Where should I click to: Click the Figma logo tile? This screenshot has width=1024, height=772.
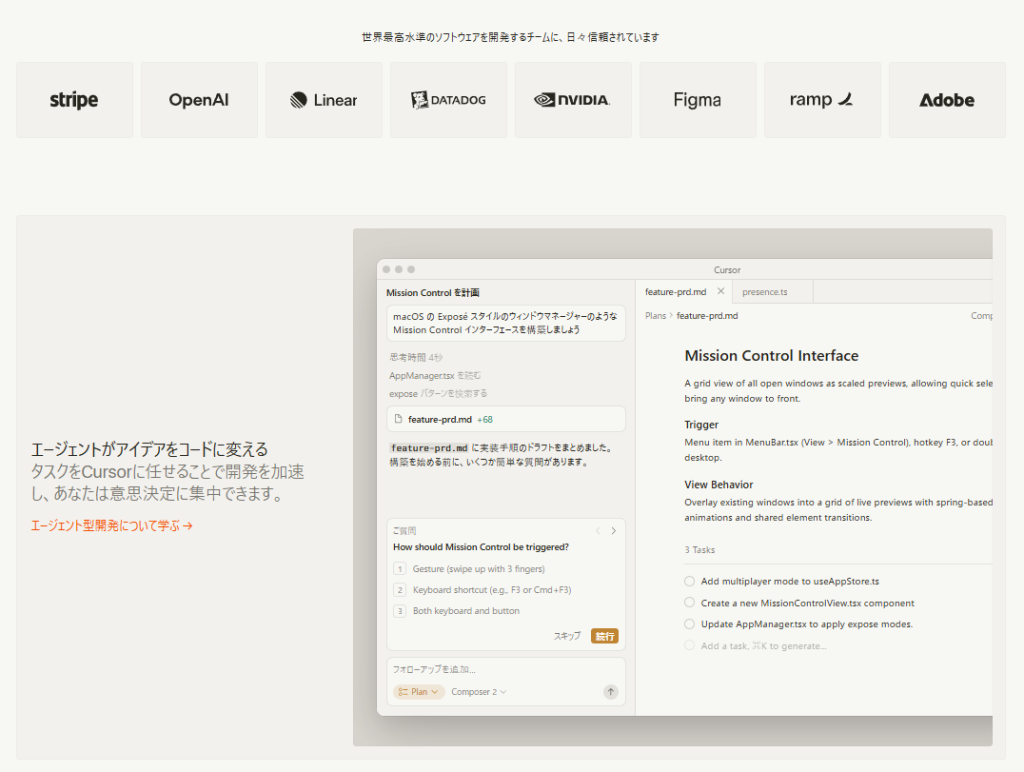click(697, 100)
